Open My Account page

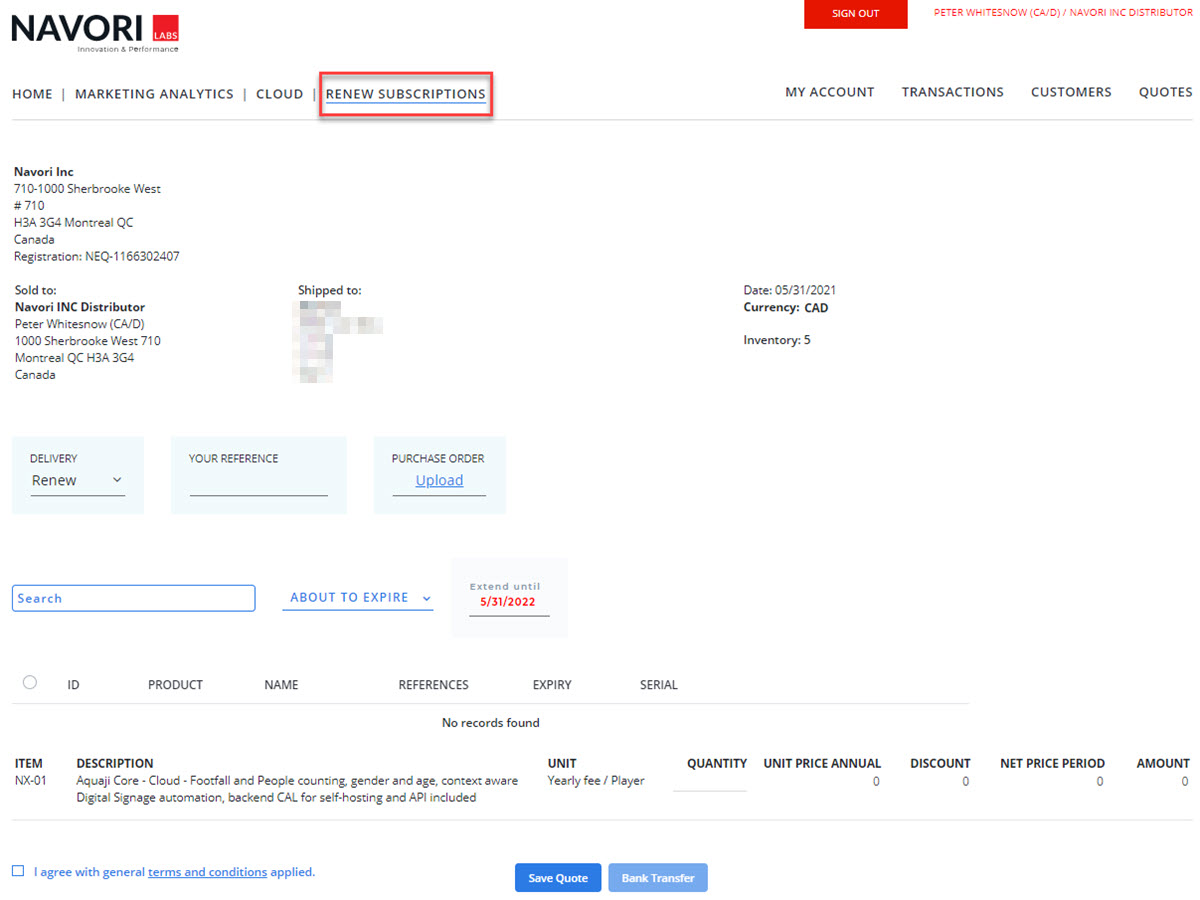829,92
